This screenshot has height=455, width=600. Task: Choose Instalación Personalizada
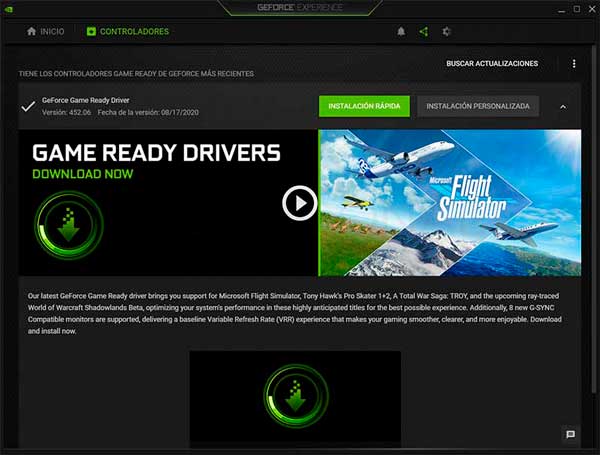pos(478,106)
